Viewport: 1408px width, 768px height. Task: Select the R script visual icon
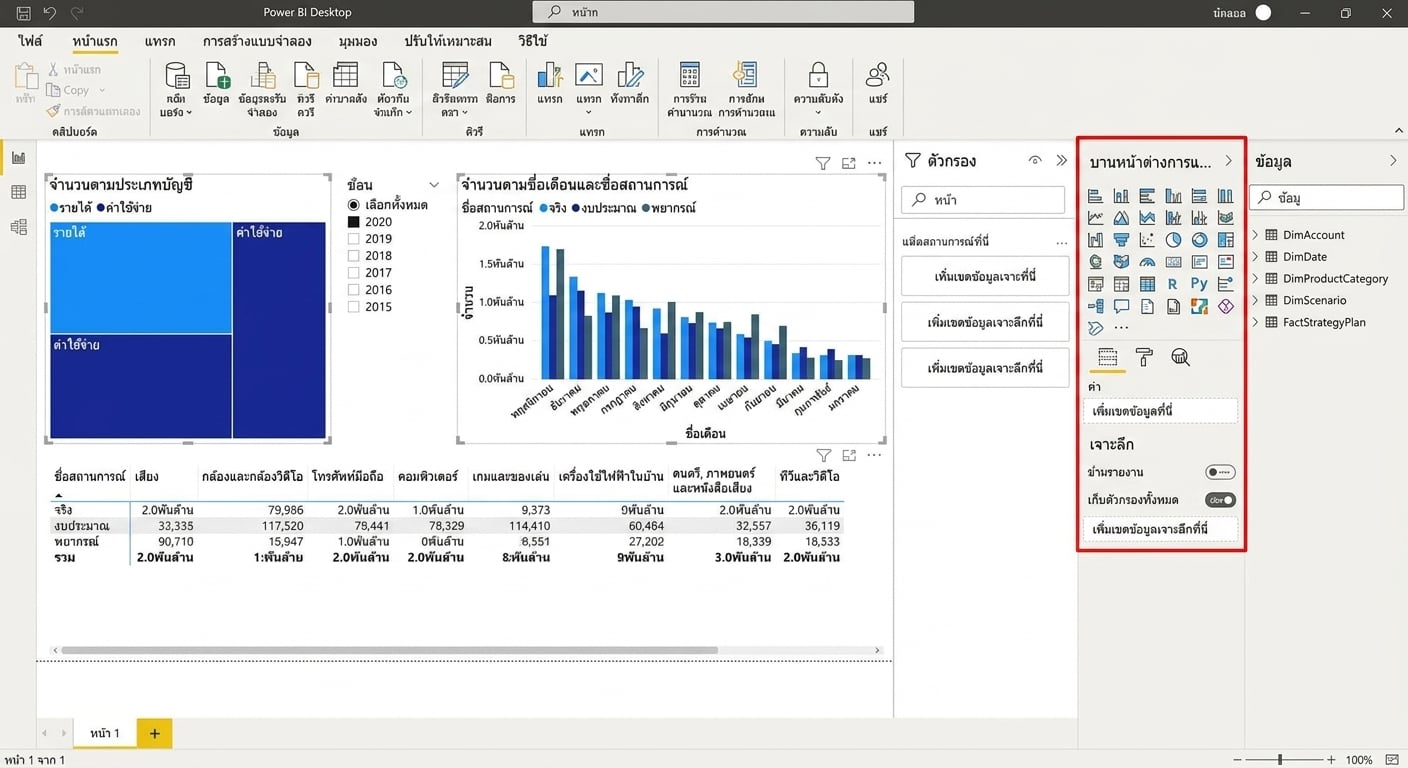(x=1173, y=284)
